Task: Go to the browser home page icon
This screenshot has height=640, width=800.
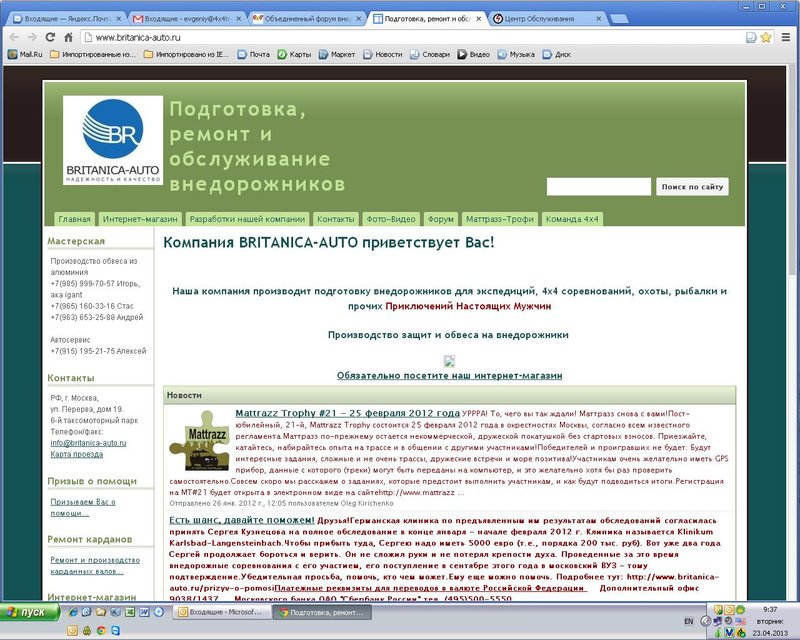Action: point(68,37)
